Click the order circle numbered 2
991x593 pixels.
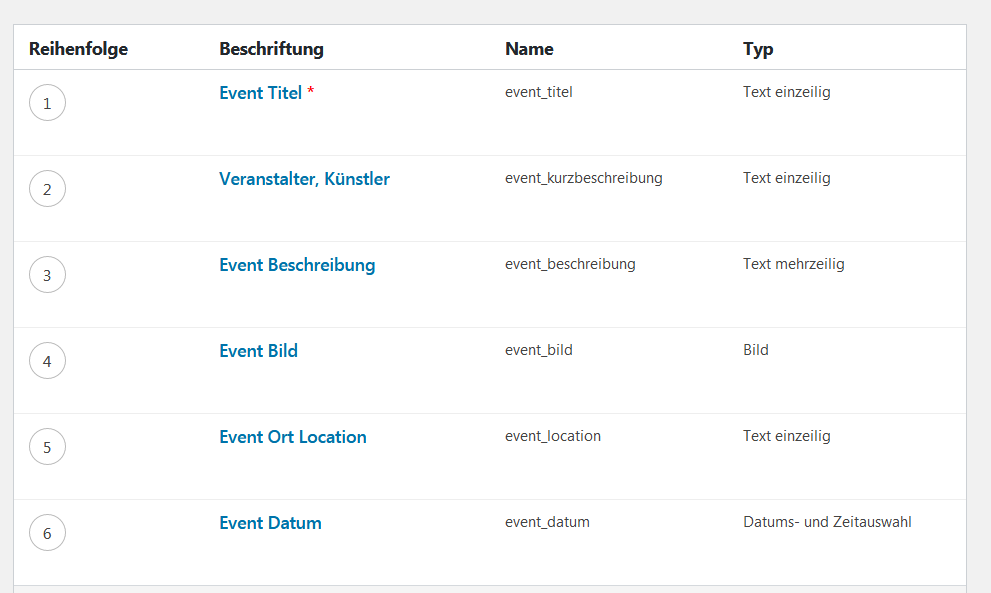point(47,188)
